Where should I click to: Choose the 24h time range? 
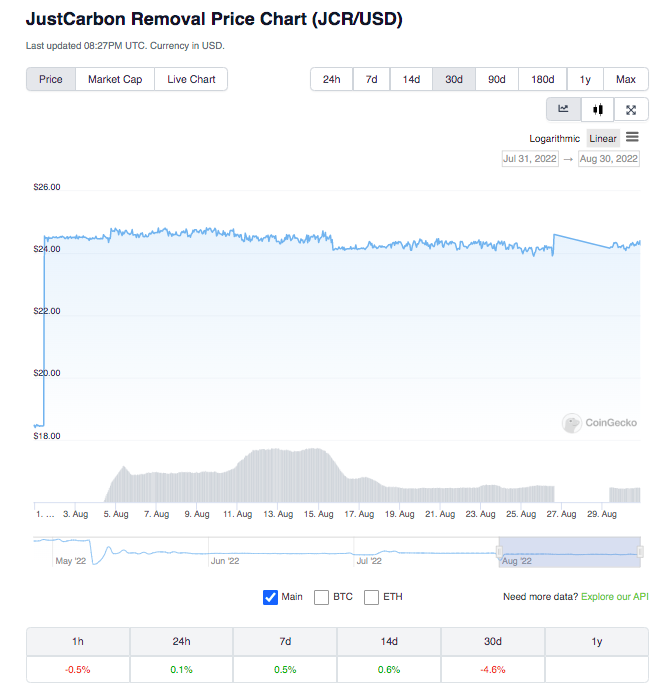(331, 79)
